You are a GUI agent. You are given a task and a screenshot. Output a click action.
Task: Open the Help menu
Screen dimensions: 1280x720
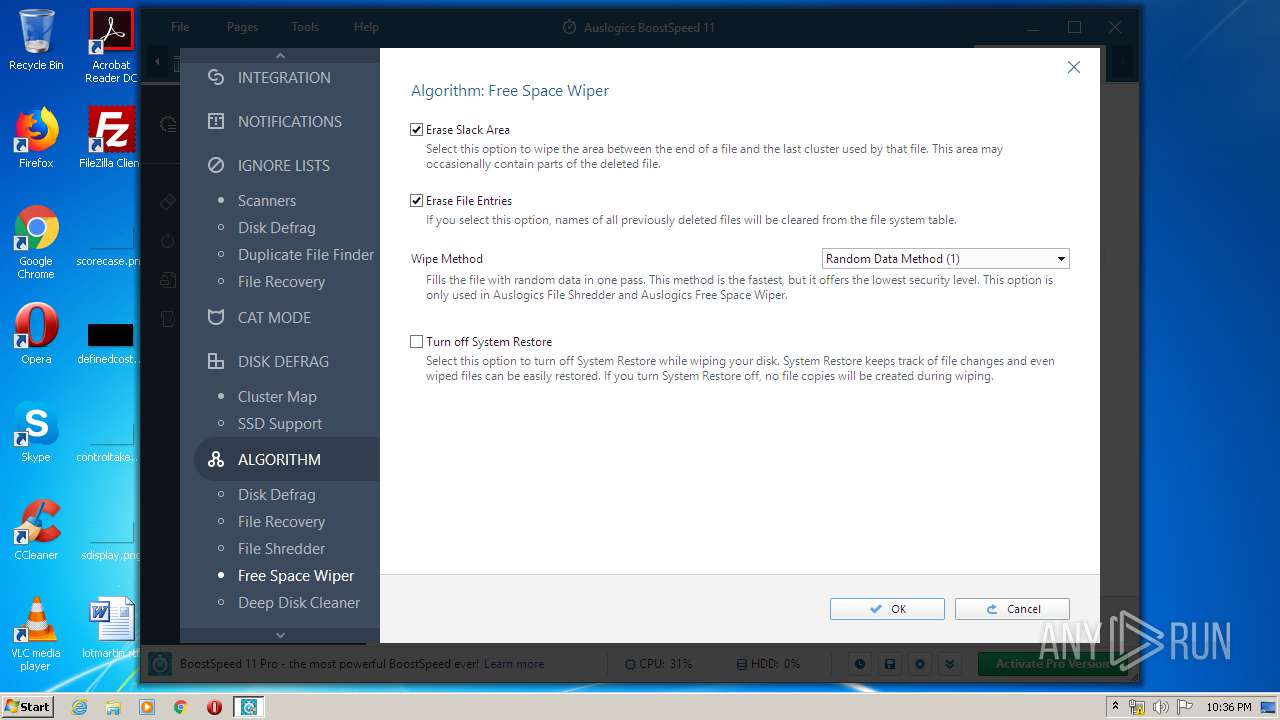[x=366, y=27]
